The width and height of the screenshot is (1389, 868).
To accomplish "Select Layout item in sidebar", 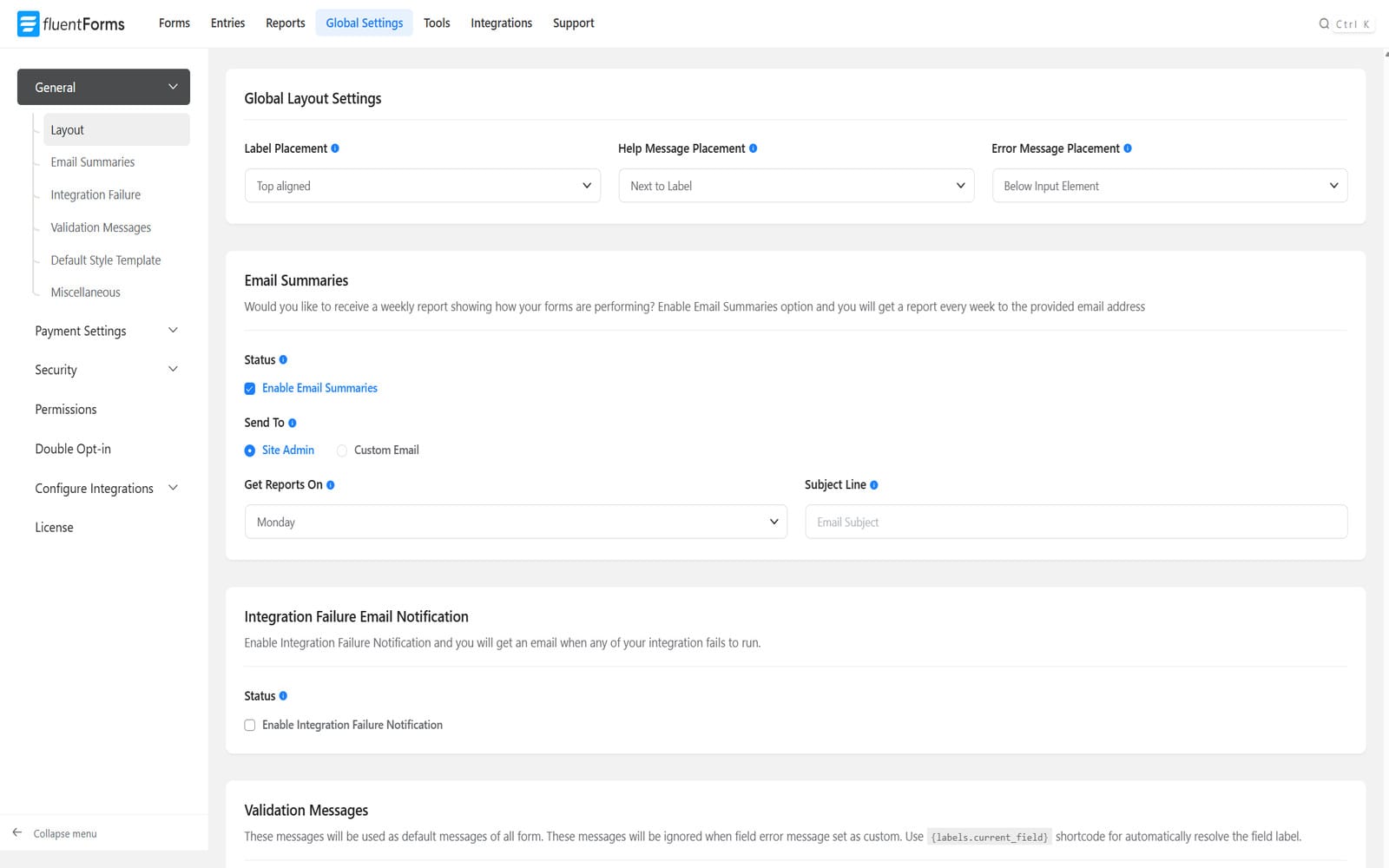I will [116, 130].
